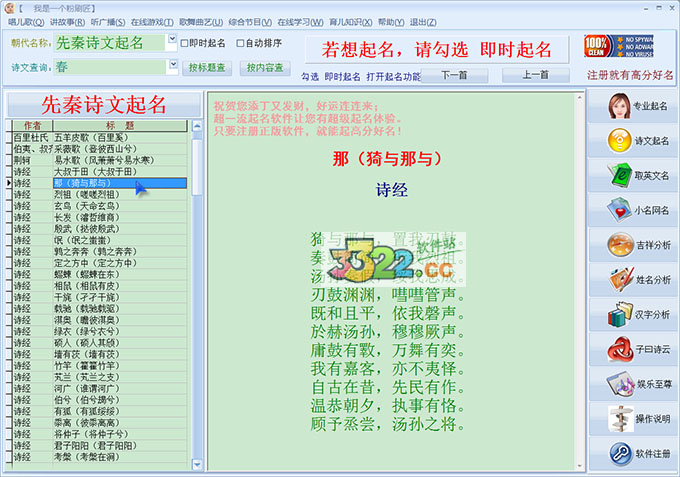Viewport: 680px width, 477px height.
Task: Open the 取英文名 English name tool
Action: point(633,176)
